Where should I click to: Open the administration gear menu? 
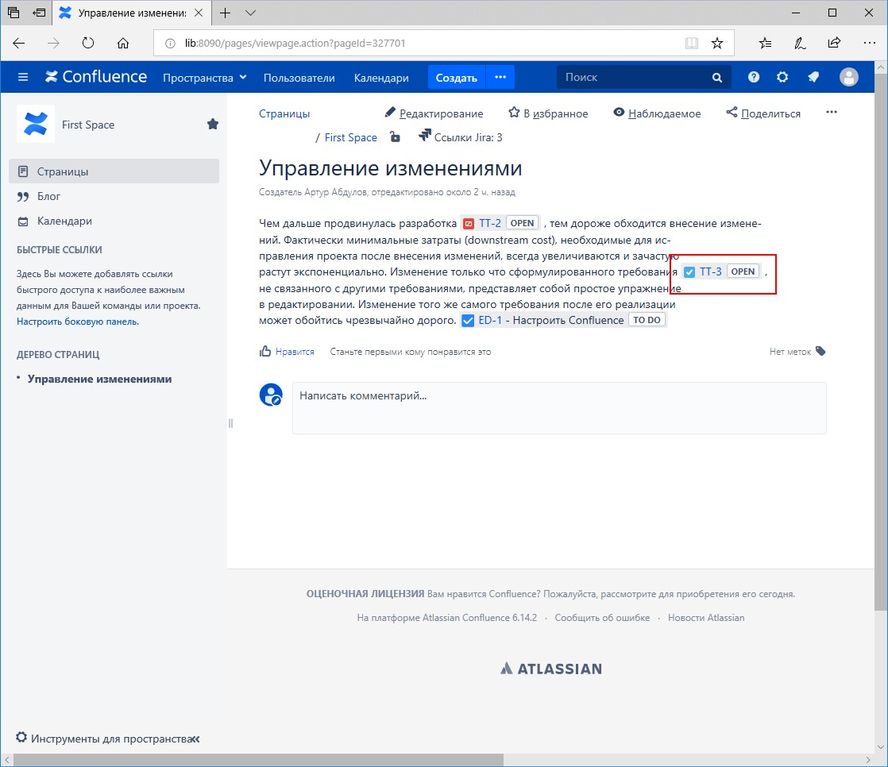(x=782, y=77)
